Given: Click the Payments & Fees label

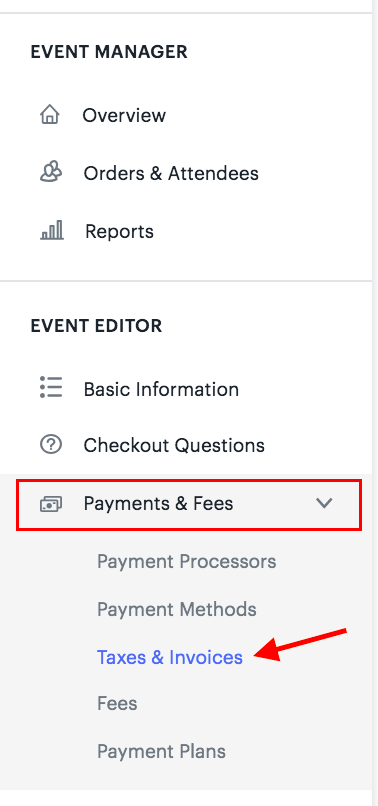Looking at the screenshot, I should coord(158,504).
